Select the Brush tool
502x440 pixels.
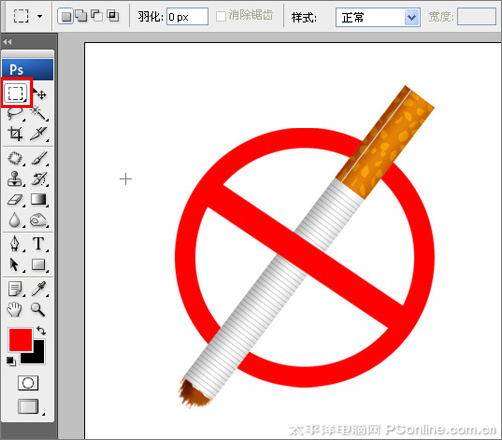click(40, 158)
